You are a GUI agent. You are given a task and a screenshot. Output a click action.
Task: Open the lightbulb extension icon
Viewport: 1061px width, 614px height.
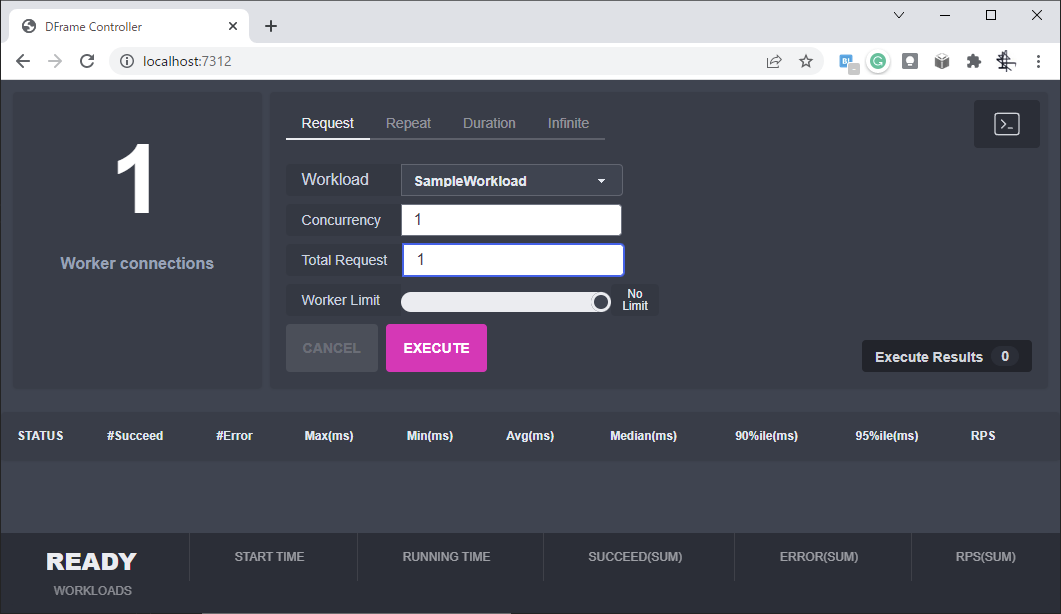[x=910, y=61]
